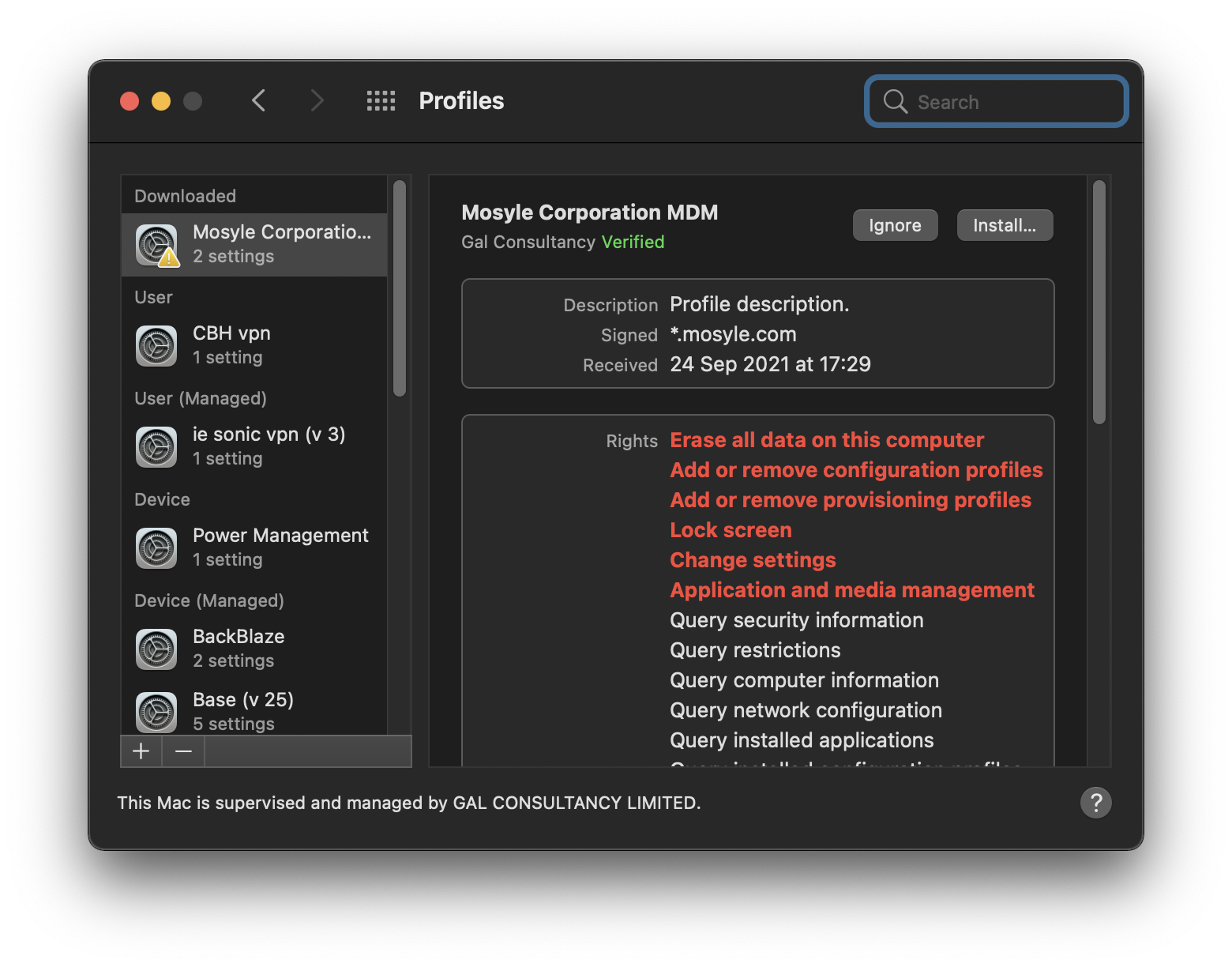Click 'Query installed applications'

point(802,740)
